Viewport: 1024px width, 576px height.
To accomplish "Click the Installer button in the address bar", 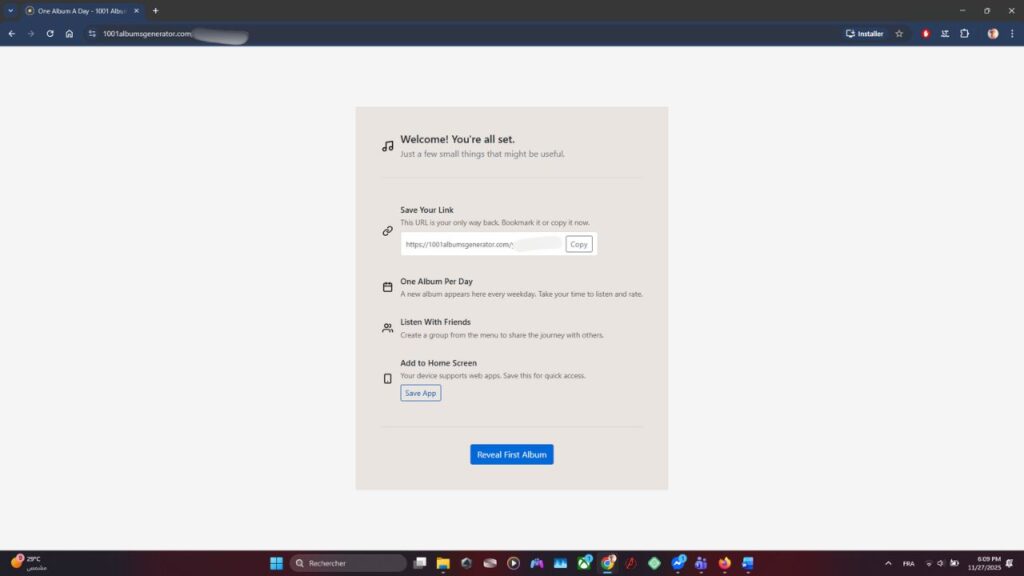I will point(865,33).
